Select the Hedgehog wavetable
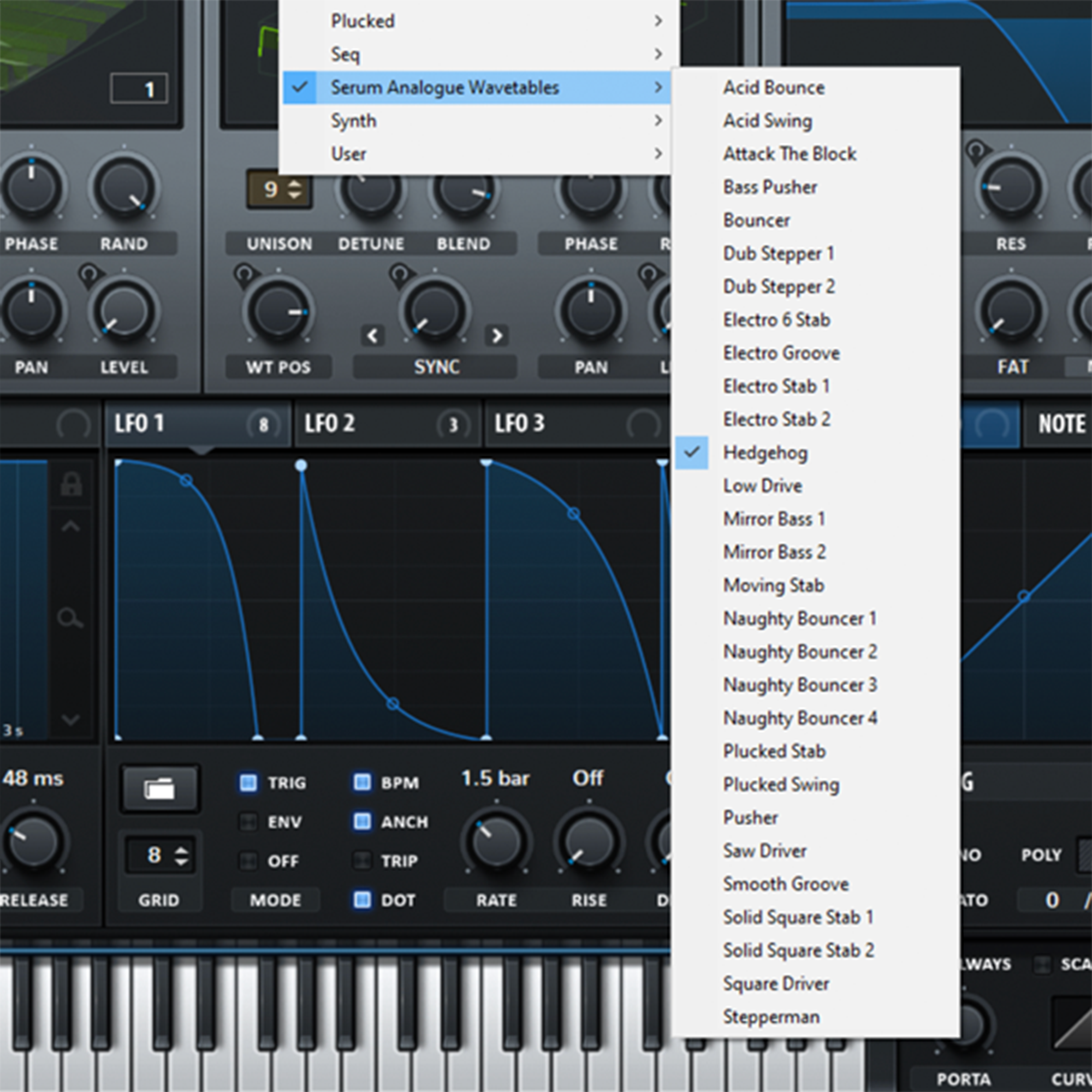Viewport: 1092px width, 1092px height. 816,453
